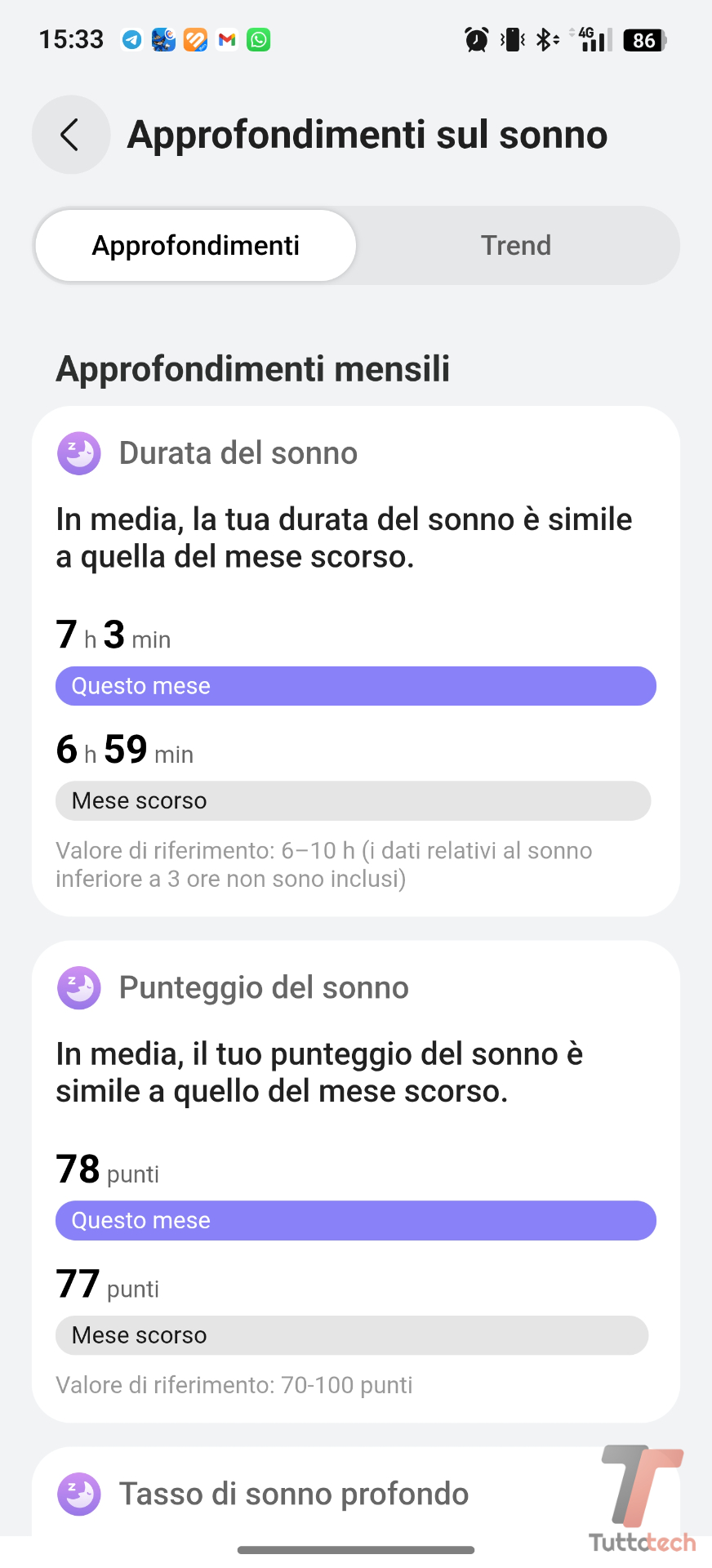Viewport: 712px width, 1568px height.
Task: Tap the Punteggio del sonno moon icon
Action: 79,988
